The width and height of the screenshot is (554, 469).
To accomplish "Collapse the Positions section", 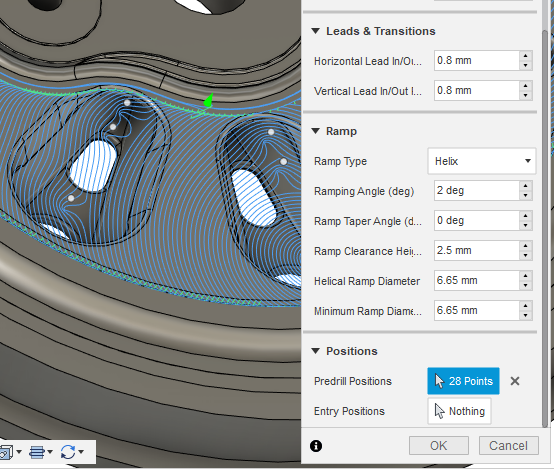I will pyautogui.click(x=316, y=351).
